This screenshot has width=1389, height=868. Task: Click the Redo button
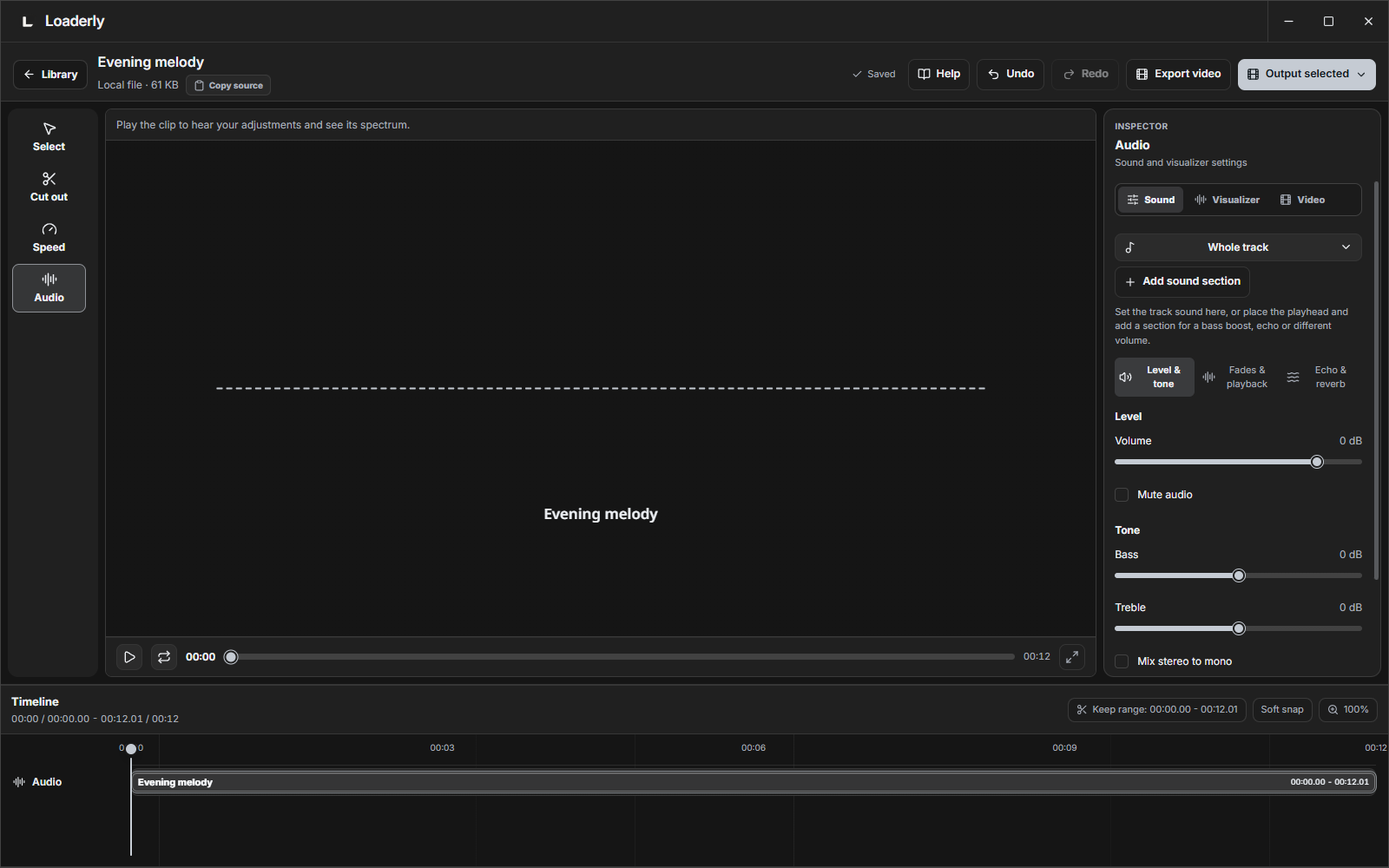tap(1085, 74)
